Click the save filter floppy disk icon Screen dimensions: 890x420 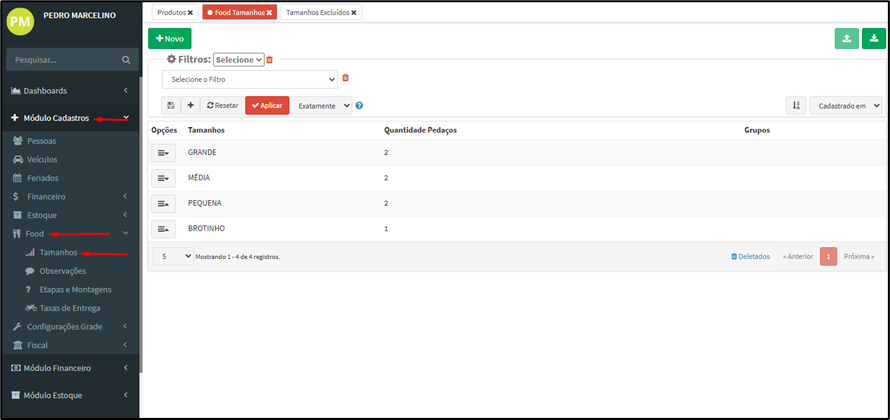171,105
